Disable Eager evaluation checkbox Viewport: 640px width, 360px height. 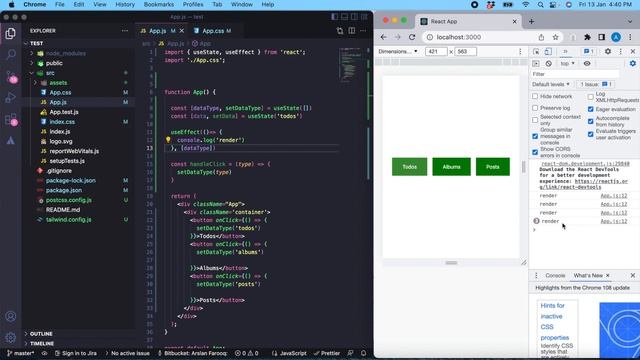point(591,109)
